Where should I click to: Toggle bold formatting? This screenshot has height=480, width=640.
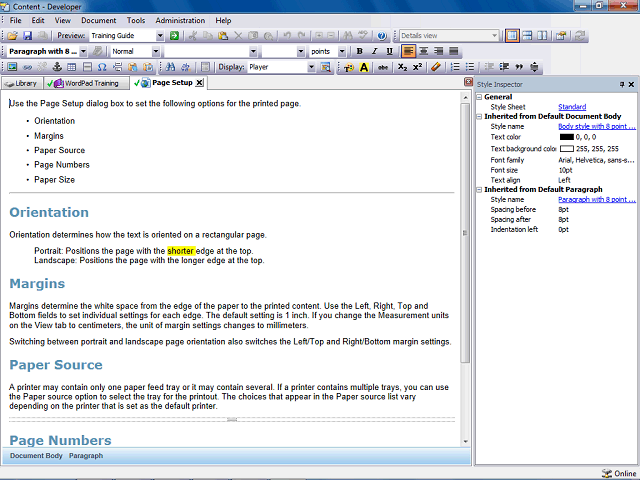[x=359, y=51]
